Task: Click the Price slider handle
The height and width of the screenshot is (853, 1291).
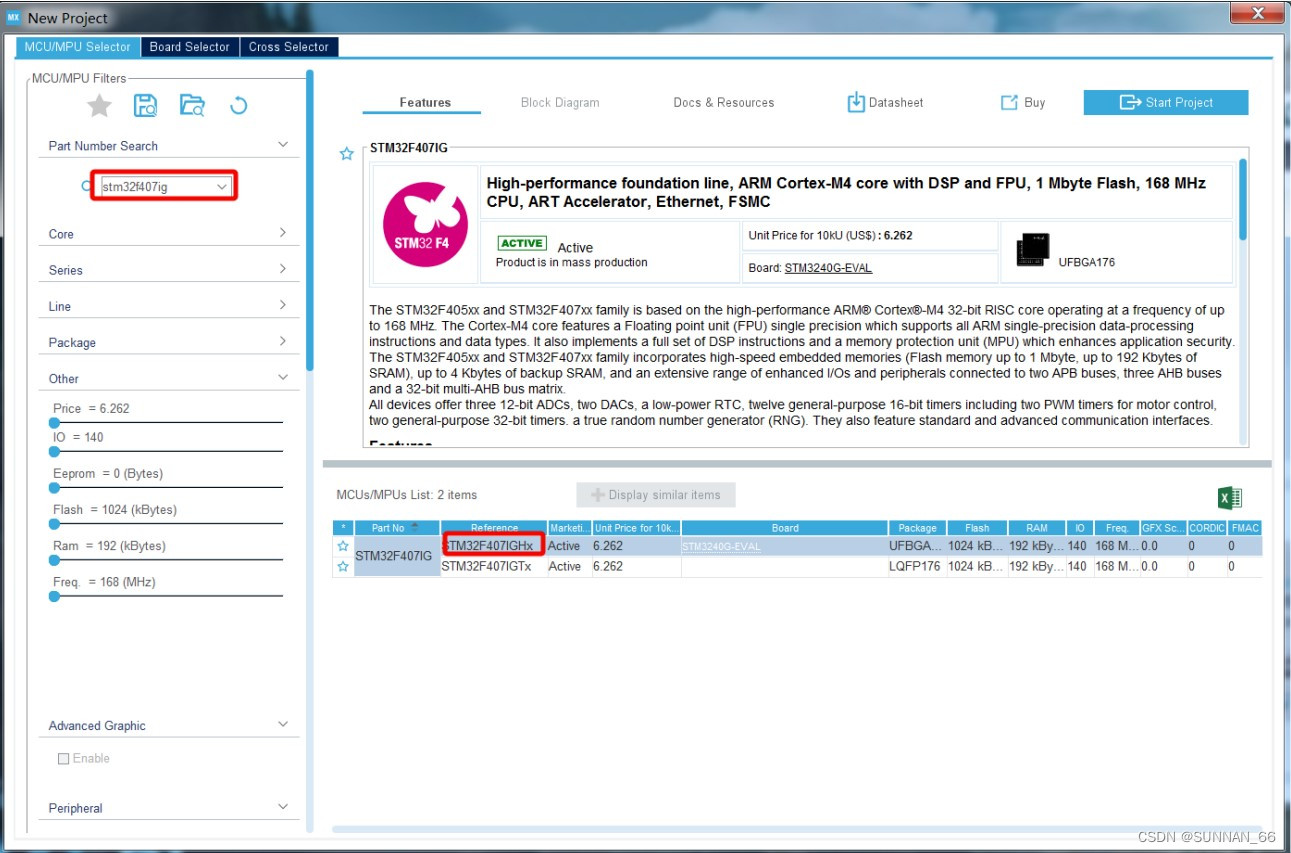Action: point(54,422)
